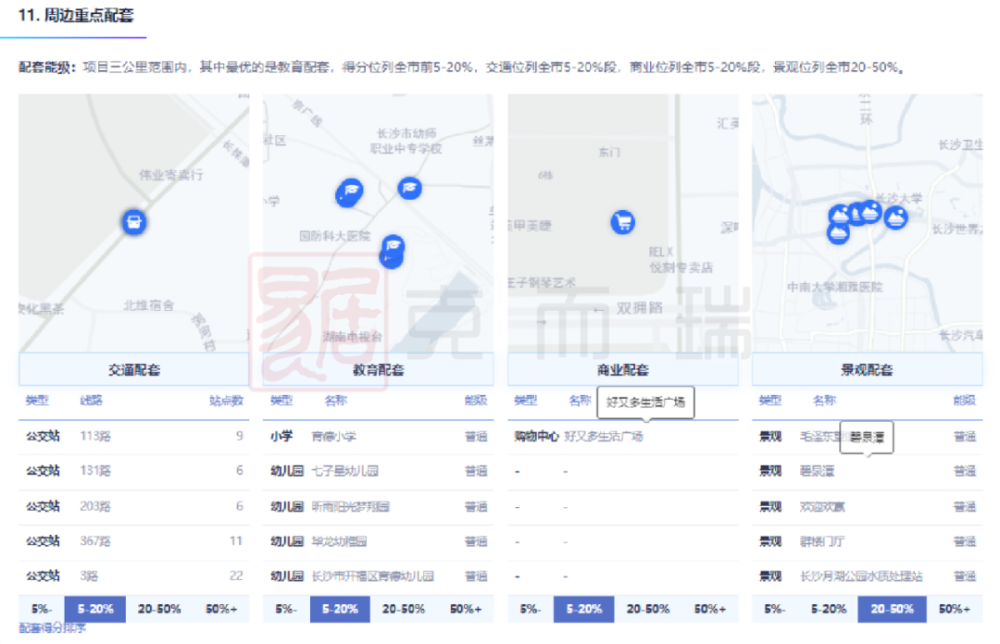
Task: Select the 景观配套 panel header
Action: [867, 370]
